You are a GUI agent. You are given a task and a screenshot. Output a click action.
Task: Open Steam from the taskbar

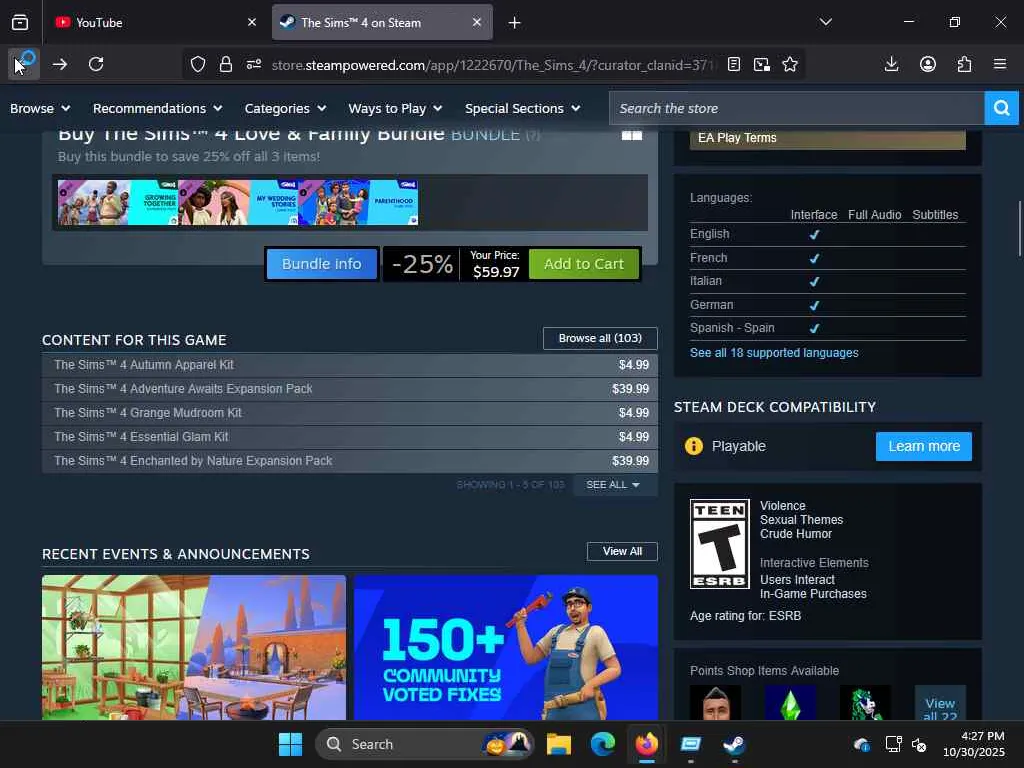[x=734, y=744]
